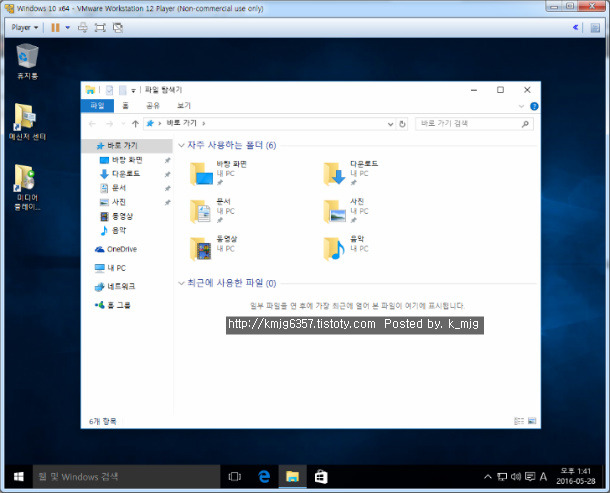Toggle VMware Unity mode icon
The image size is (610, 493).
[x=118, y=28]
